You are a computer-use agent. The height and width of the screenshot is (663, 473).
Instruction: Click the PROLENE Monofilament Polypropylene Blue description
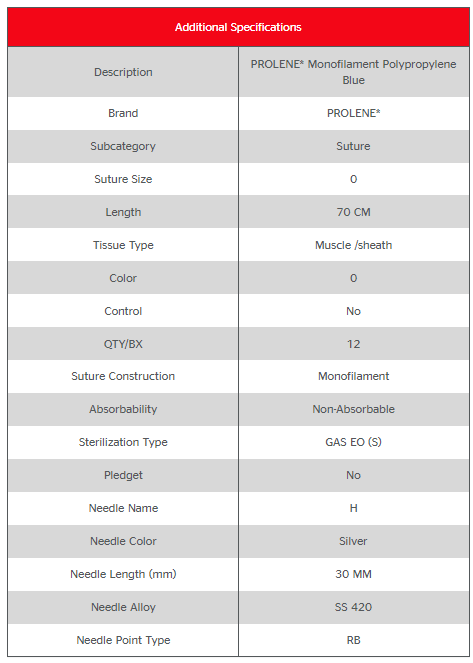coord(353,72)
